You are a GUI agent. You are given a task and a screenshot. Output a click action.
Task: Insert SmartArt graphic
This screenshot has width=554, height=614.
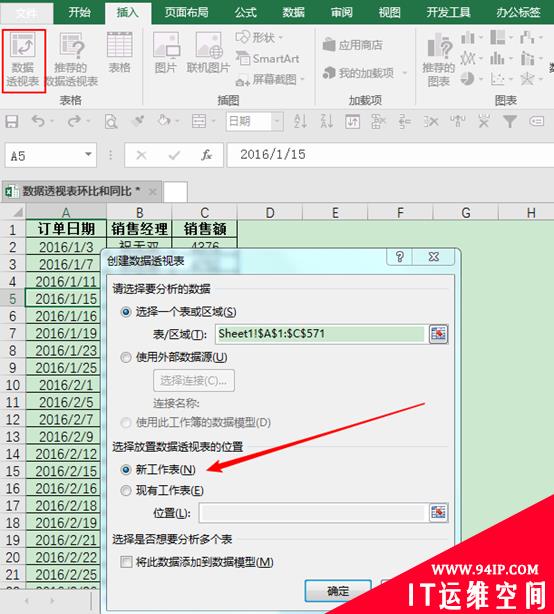click(267, 59)
